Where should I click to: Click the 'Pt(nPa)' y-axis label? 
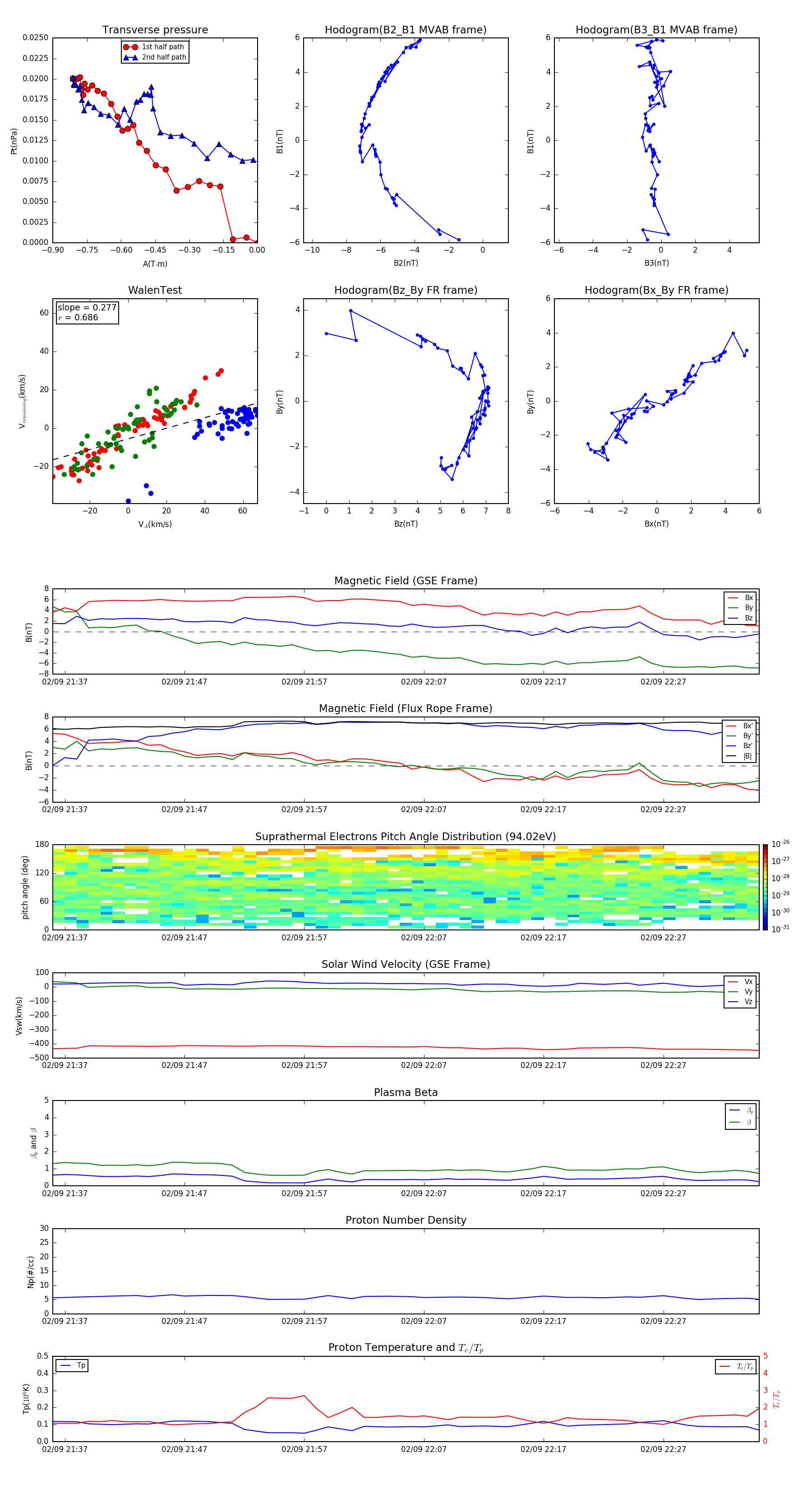14,140
